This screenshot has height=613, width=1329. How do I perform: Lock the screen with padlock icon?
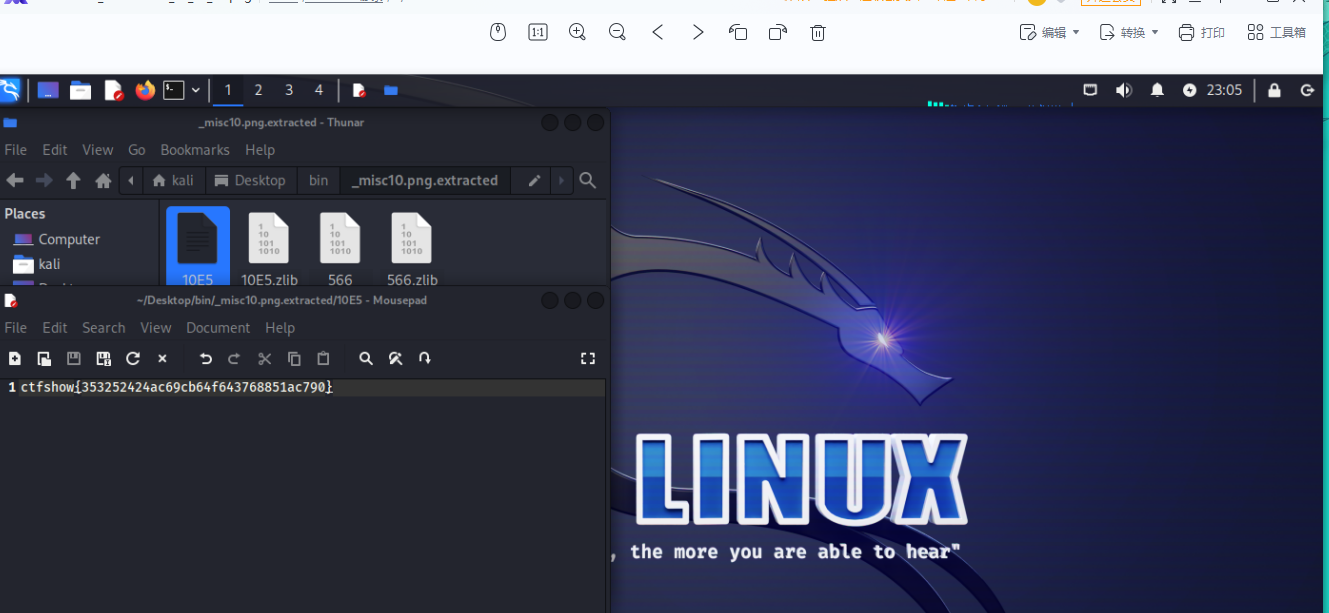(x=1274, y=90)
